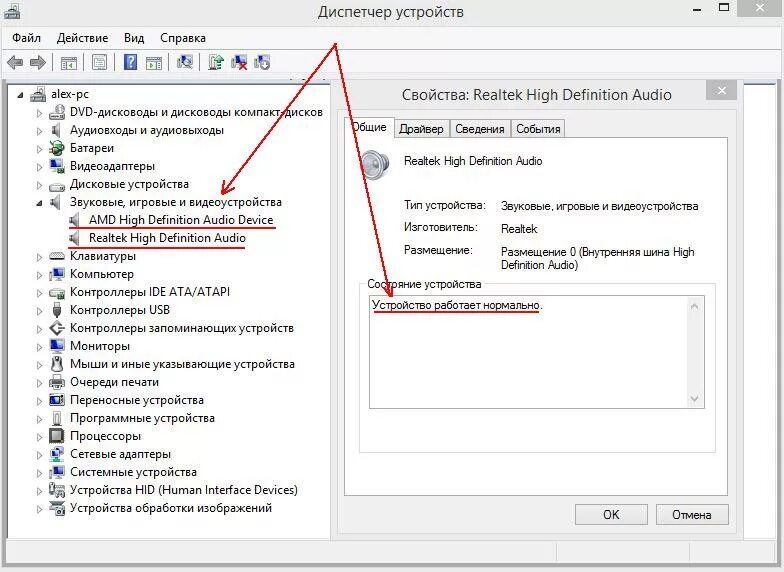Minimize the Диспетчер устройств window

click(x=697, y=8)
